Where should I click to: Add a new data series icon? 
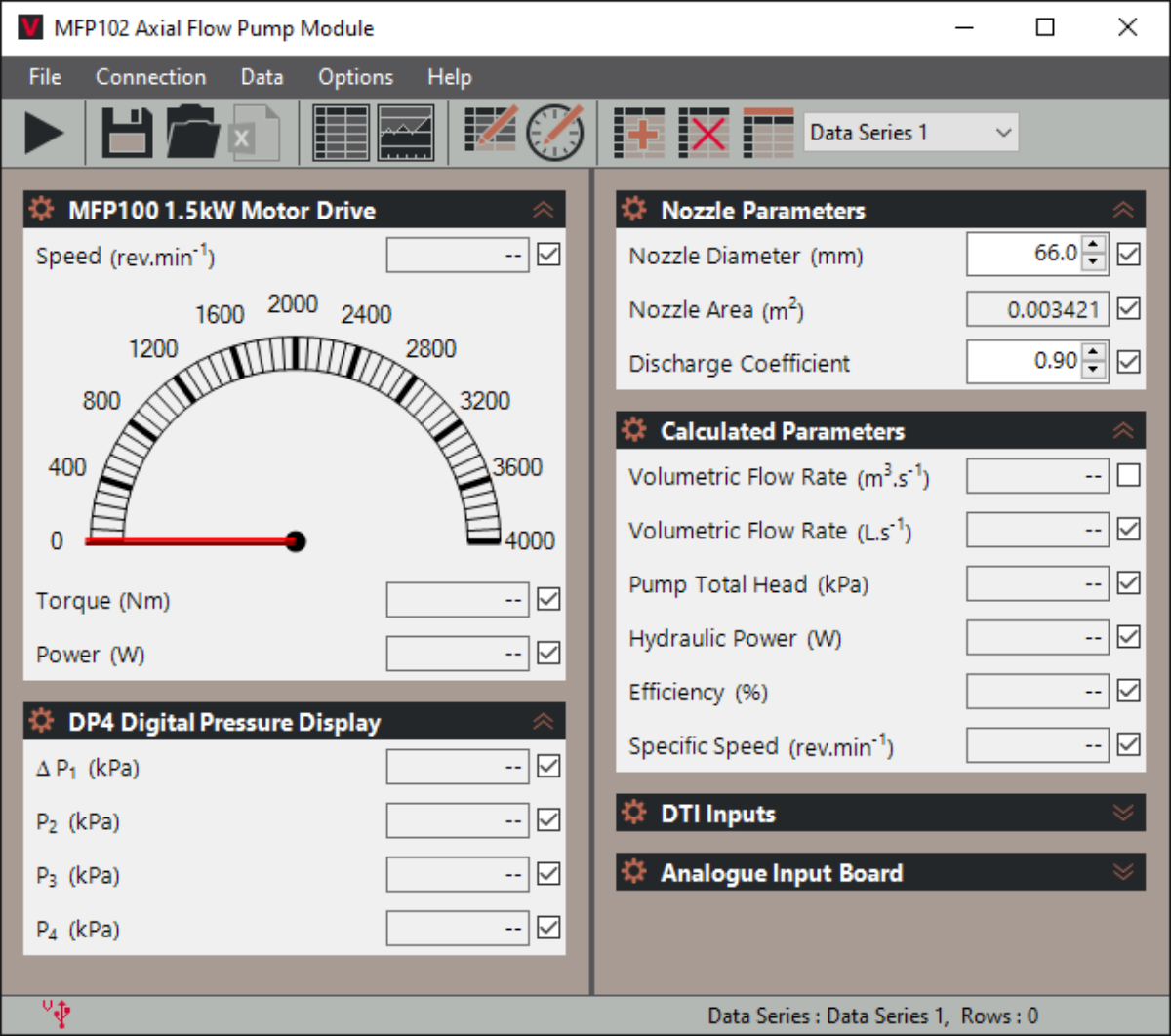tap(639, 133)
